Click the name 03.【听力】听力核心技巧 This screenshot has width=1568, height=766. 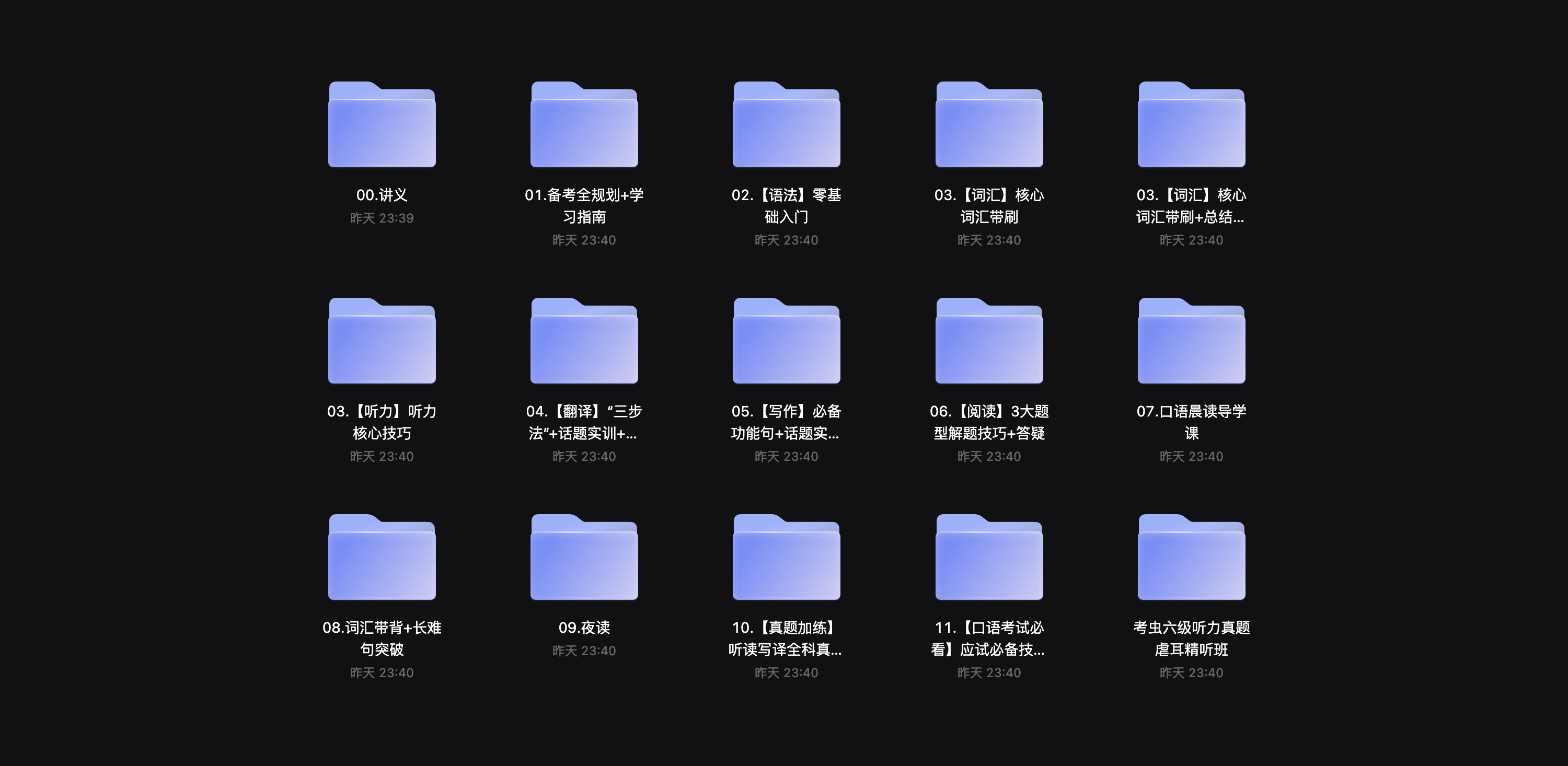click(x=382, y=422)
